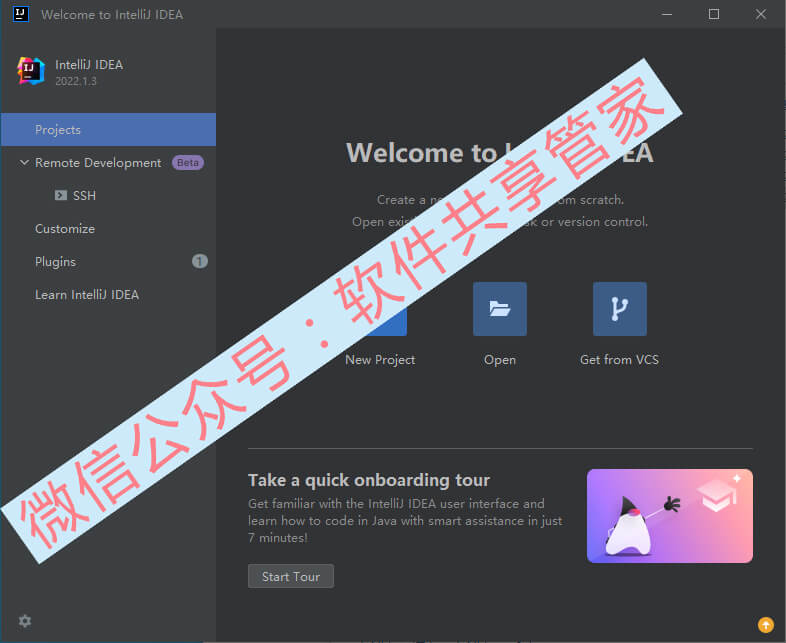786x643 pixels.
Task: Click the Open folder icon button
Action: (x=500, y=309)
